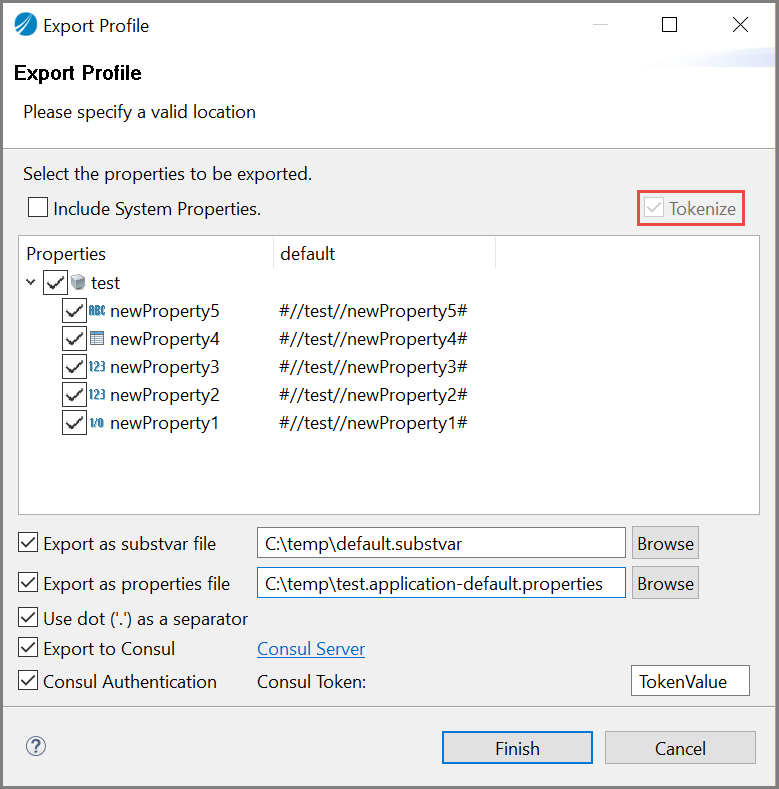Click the Finish button
Viewport: 779px width, 789px height.
pos(517,748)
